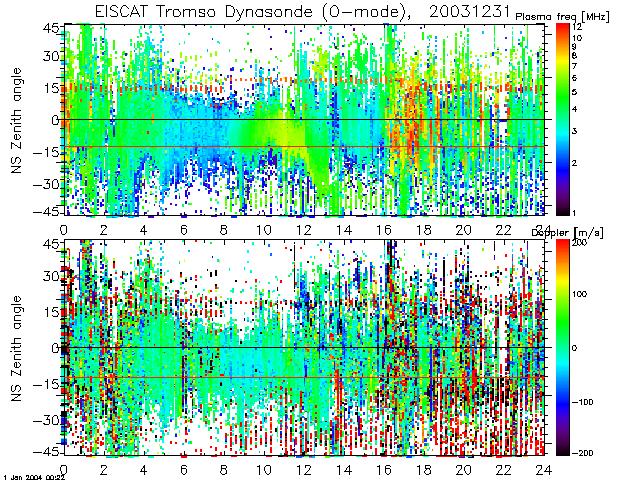
Task: Click the "45" y-axis tick of the bottom plot
Action: point(51,245)
